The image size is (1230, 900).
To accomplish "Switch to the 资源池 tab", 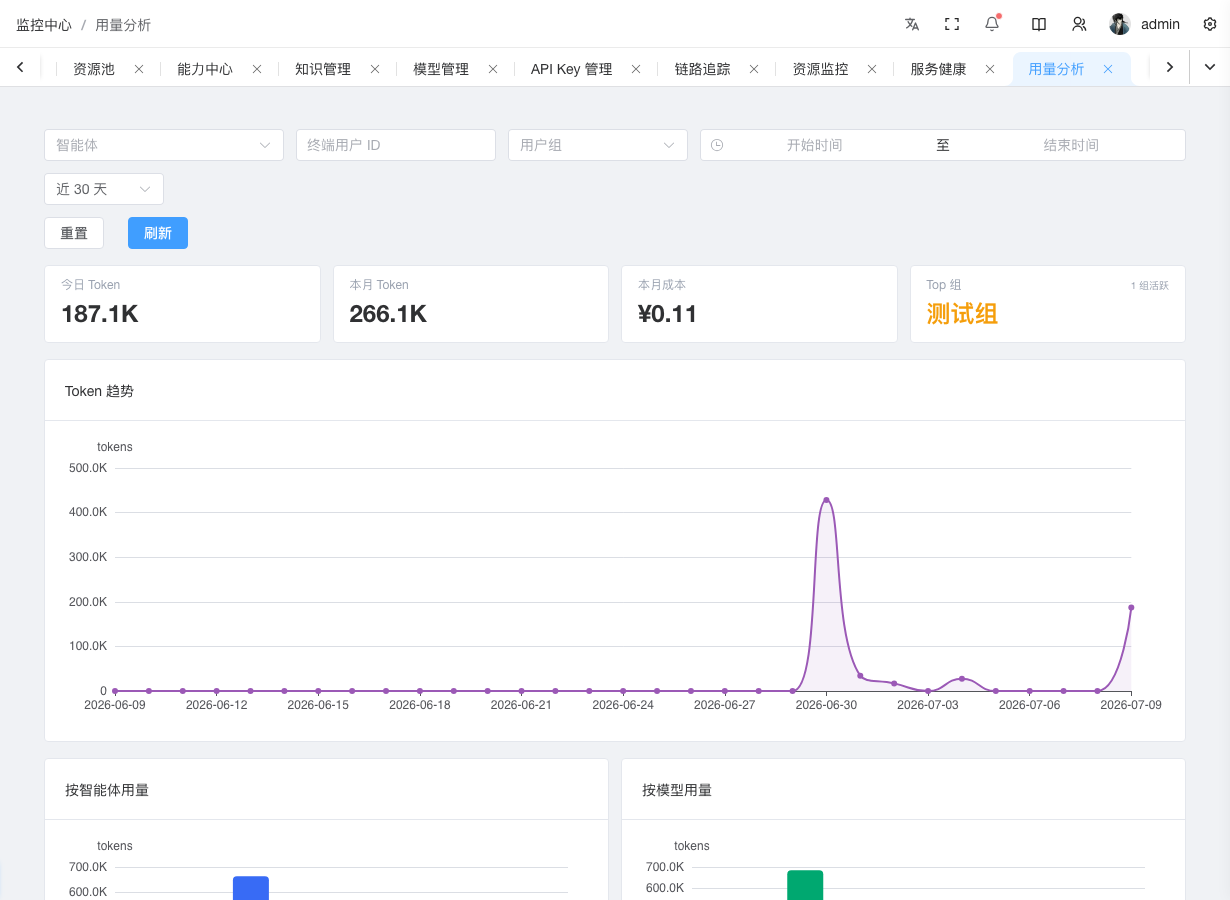I will (94, 69).
